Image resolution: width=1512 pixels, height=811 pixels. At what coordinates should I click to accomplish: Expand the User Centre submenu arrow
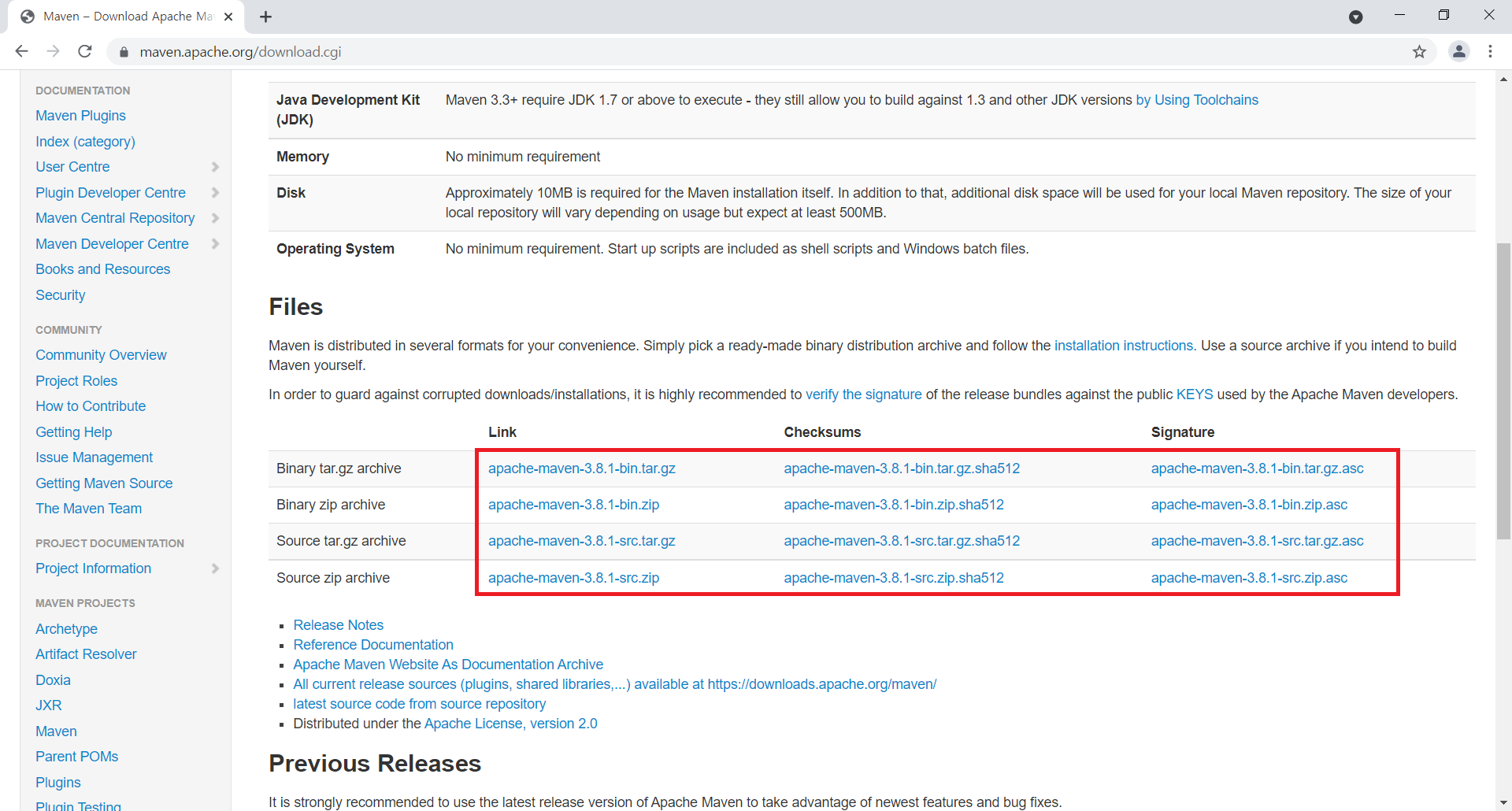[215, 167]
